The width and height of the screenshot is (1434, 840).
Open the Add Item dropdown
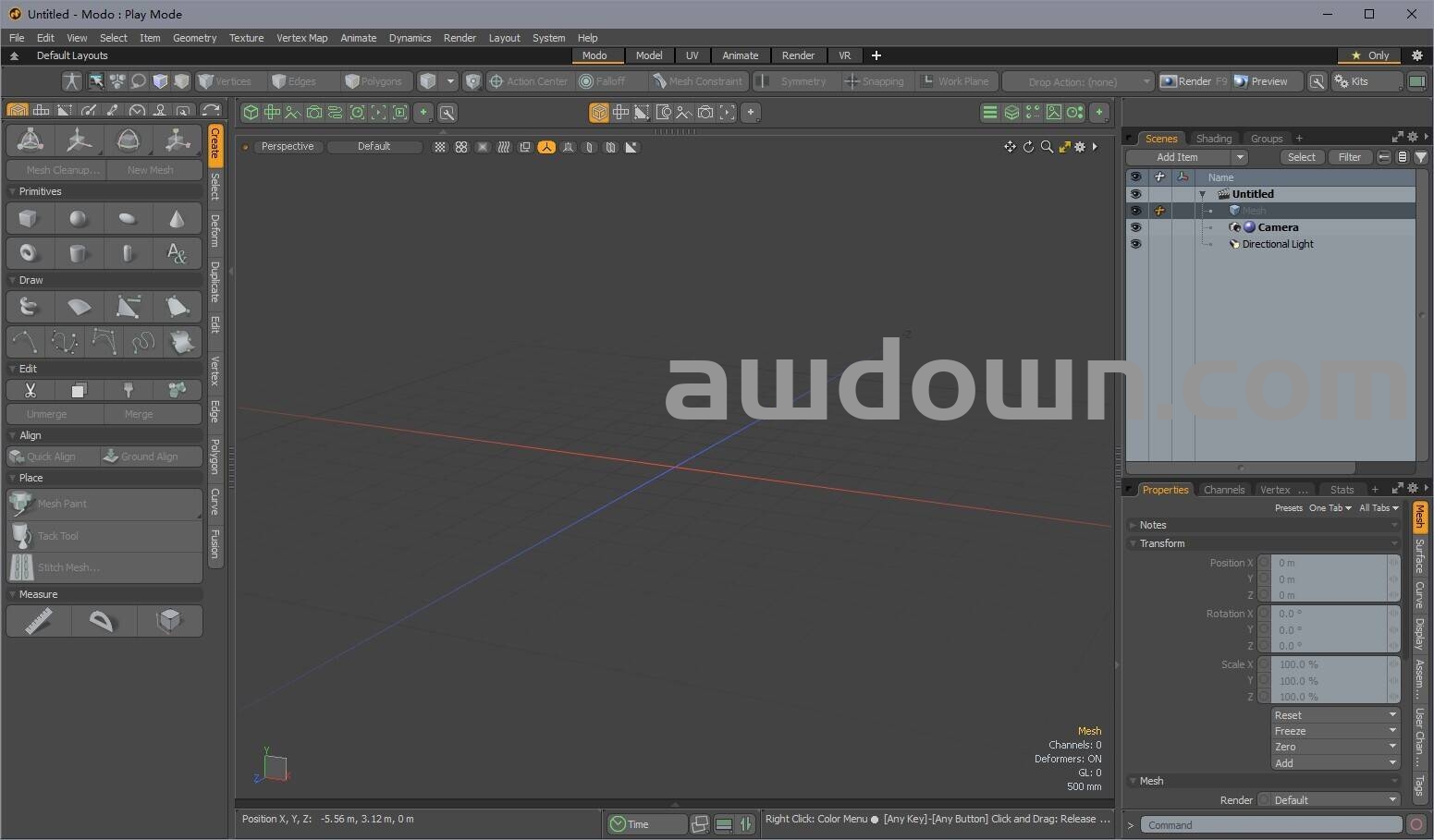1240,157
